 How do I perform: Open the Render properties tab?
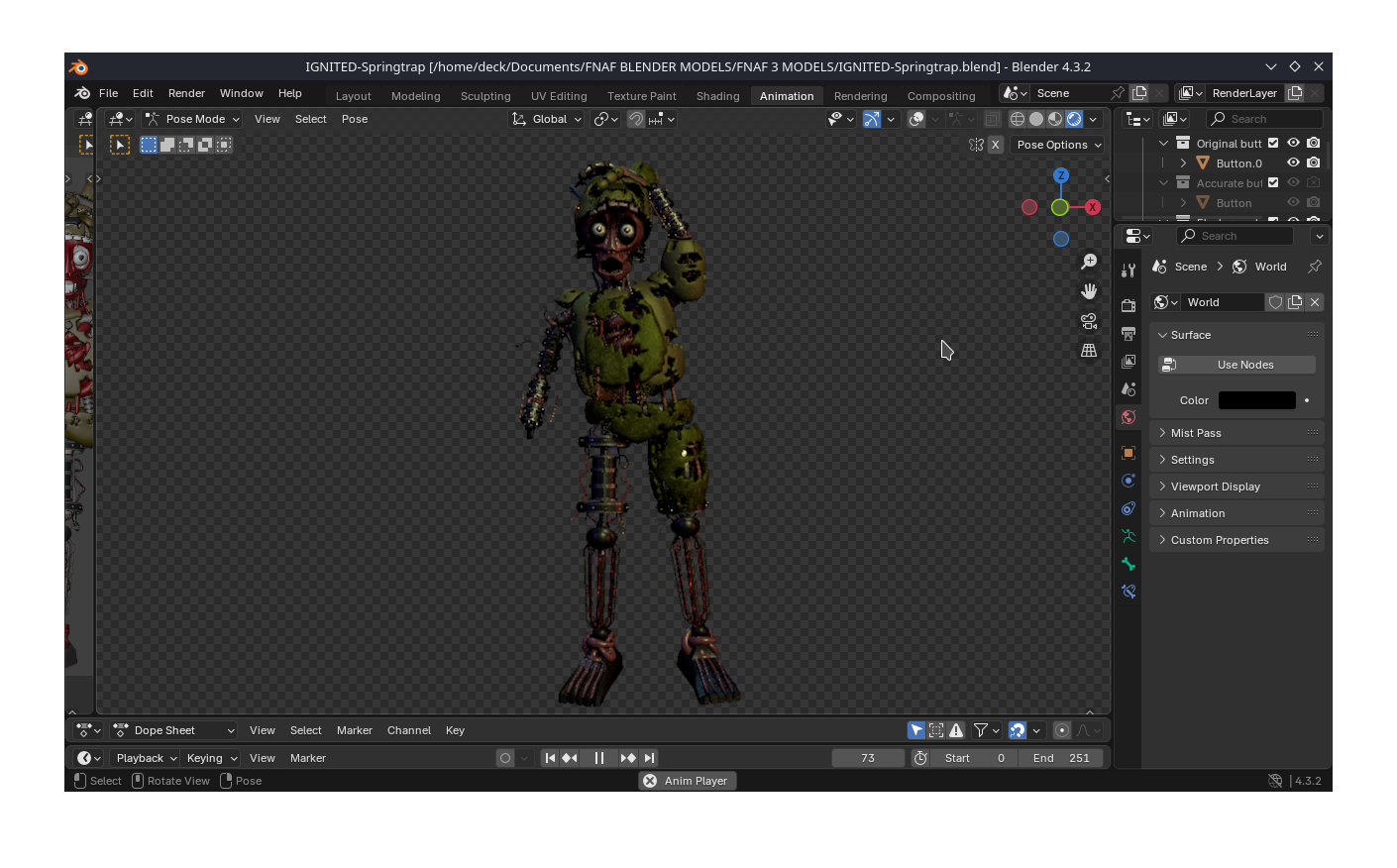(x=1128, y=305)
